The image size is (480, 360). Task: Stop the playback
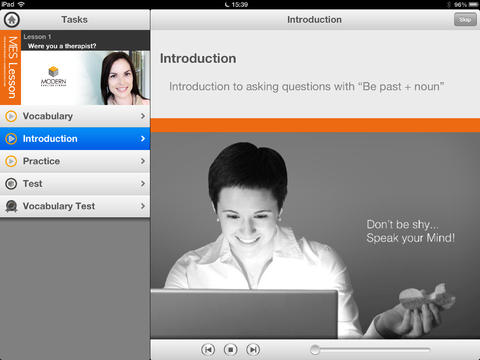231,350
